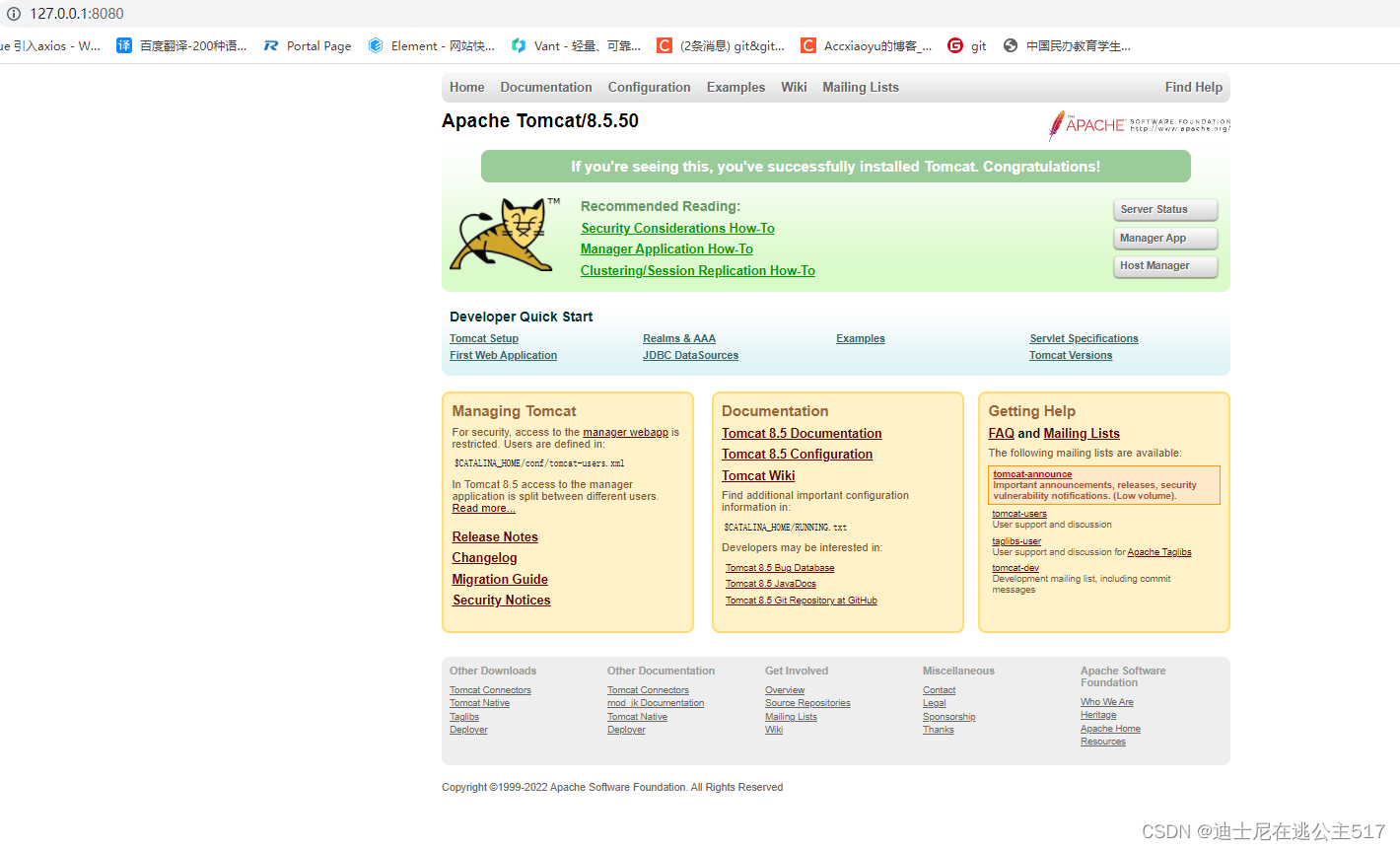Open Tomcat 8.5 Documentation link

coord(802,433)
